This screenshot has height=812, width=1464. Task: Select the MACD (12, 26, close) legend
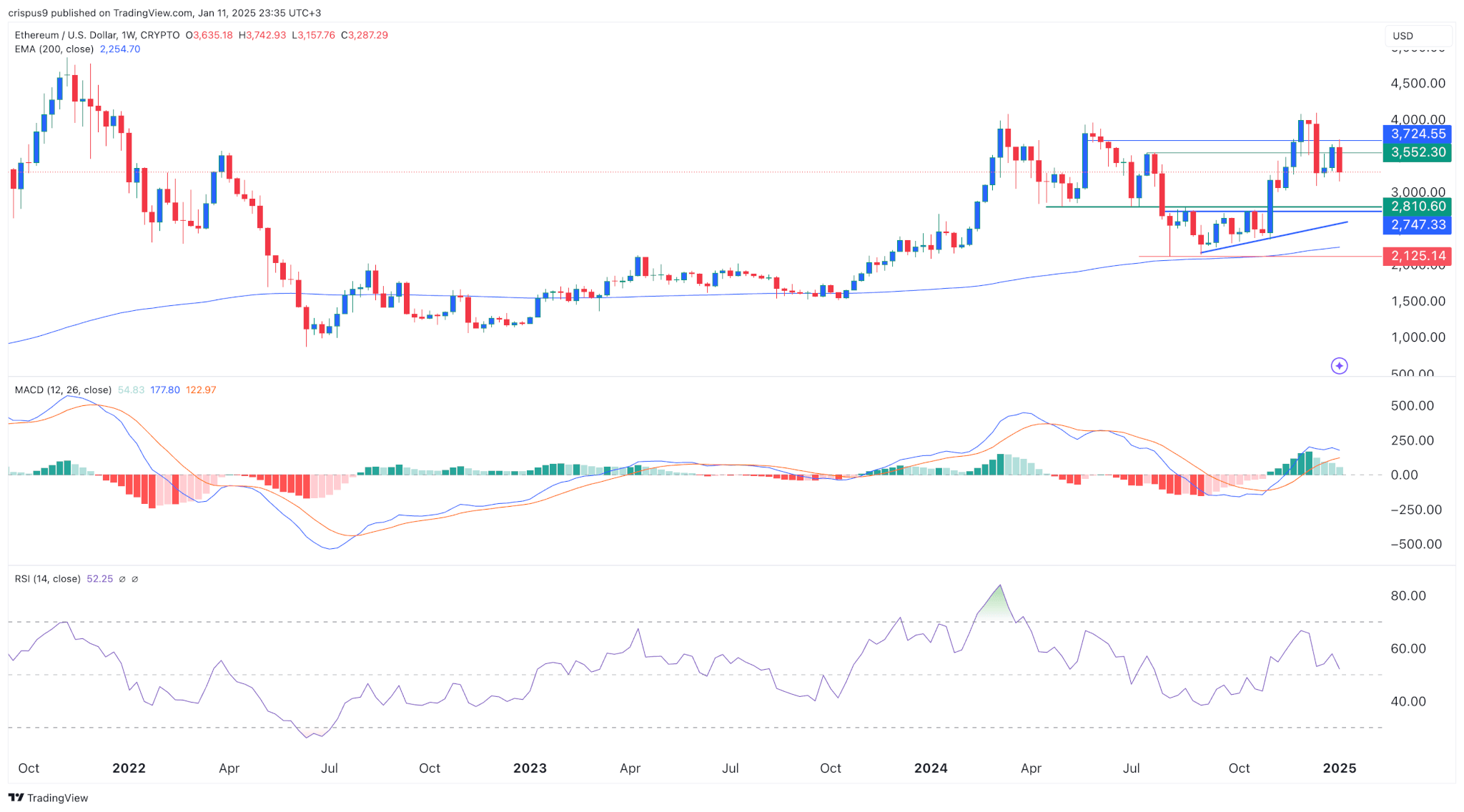point(63,390)
